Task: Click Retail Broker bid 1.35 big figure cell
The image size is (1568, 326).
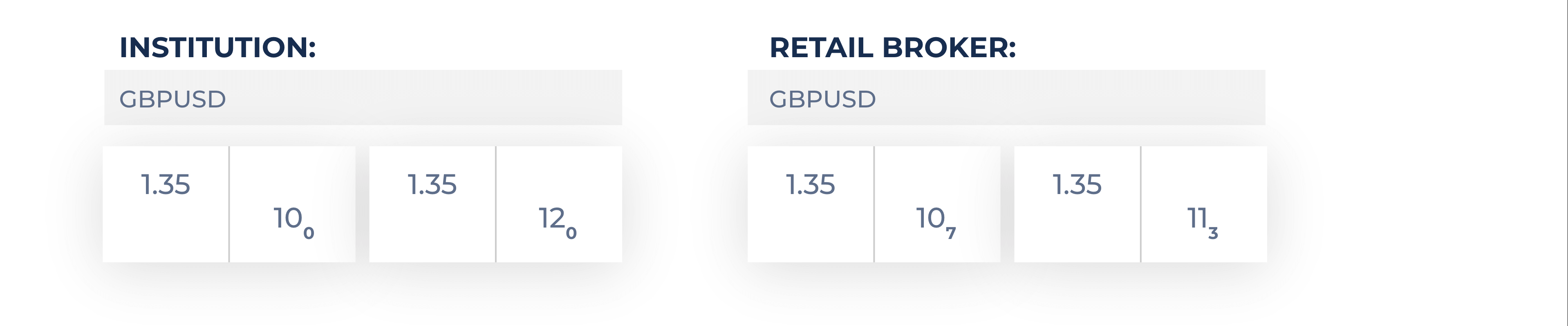Action: point(810,184)
